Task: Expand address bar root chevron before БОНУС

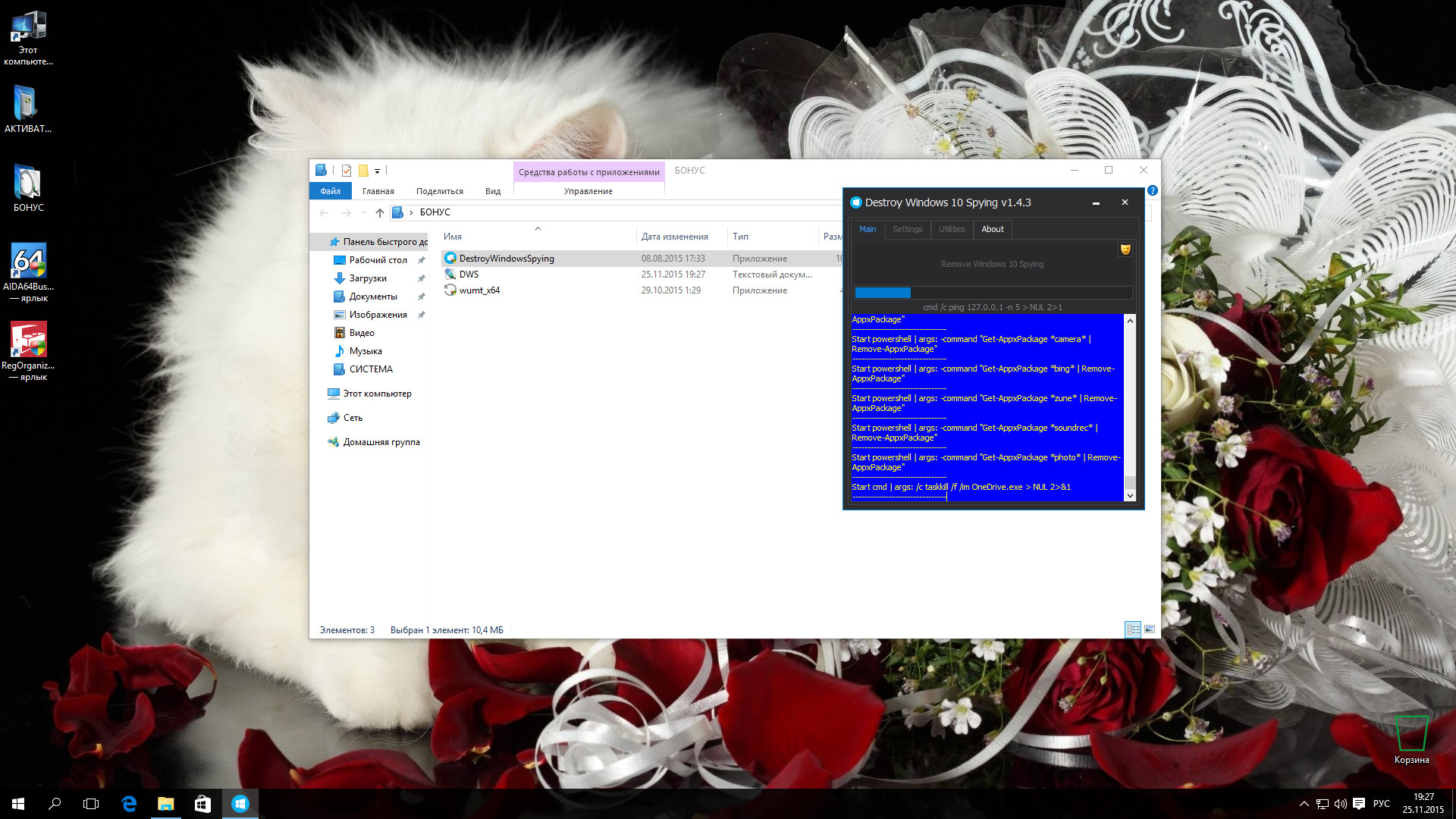Action: [411, 212]
